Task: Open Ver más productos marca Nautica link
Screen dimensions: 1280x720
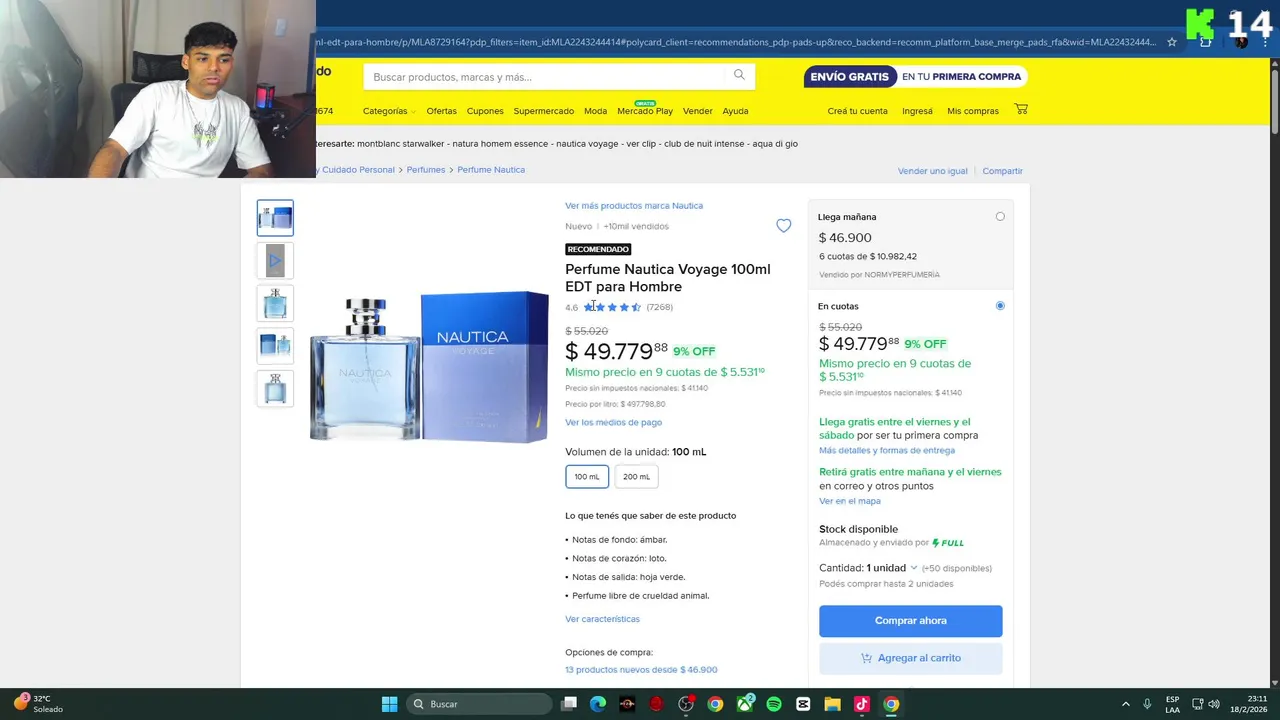Action: [x=634, y=206]
